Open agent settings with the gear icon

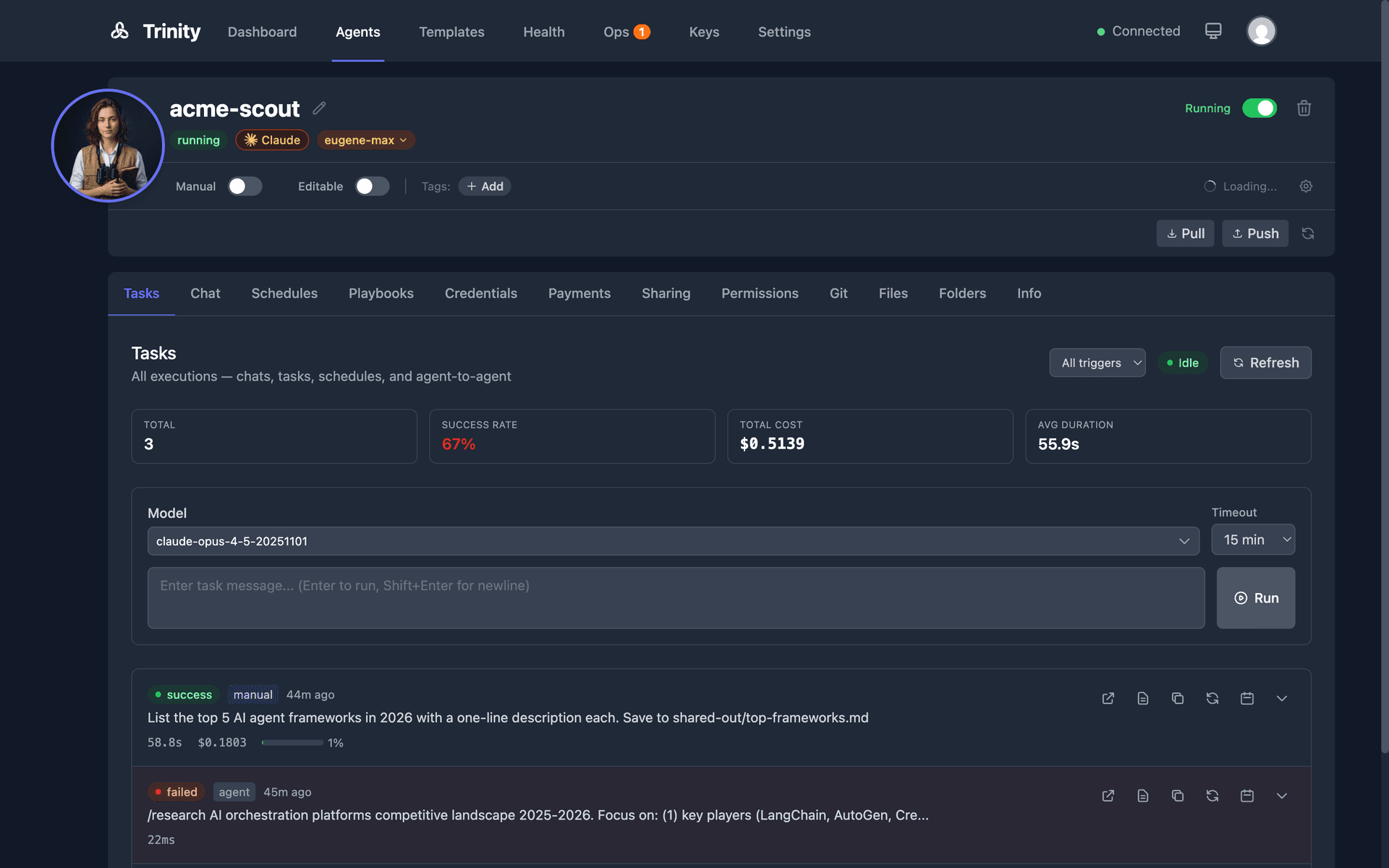pyautogui.click(x=1305, y=186)
